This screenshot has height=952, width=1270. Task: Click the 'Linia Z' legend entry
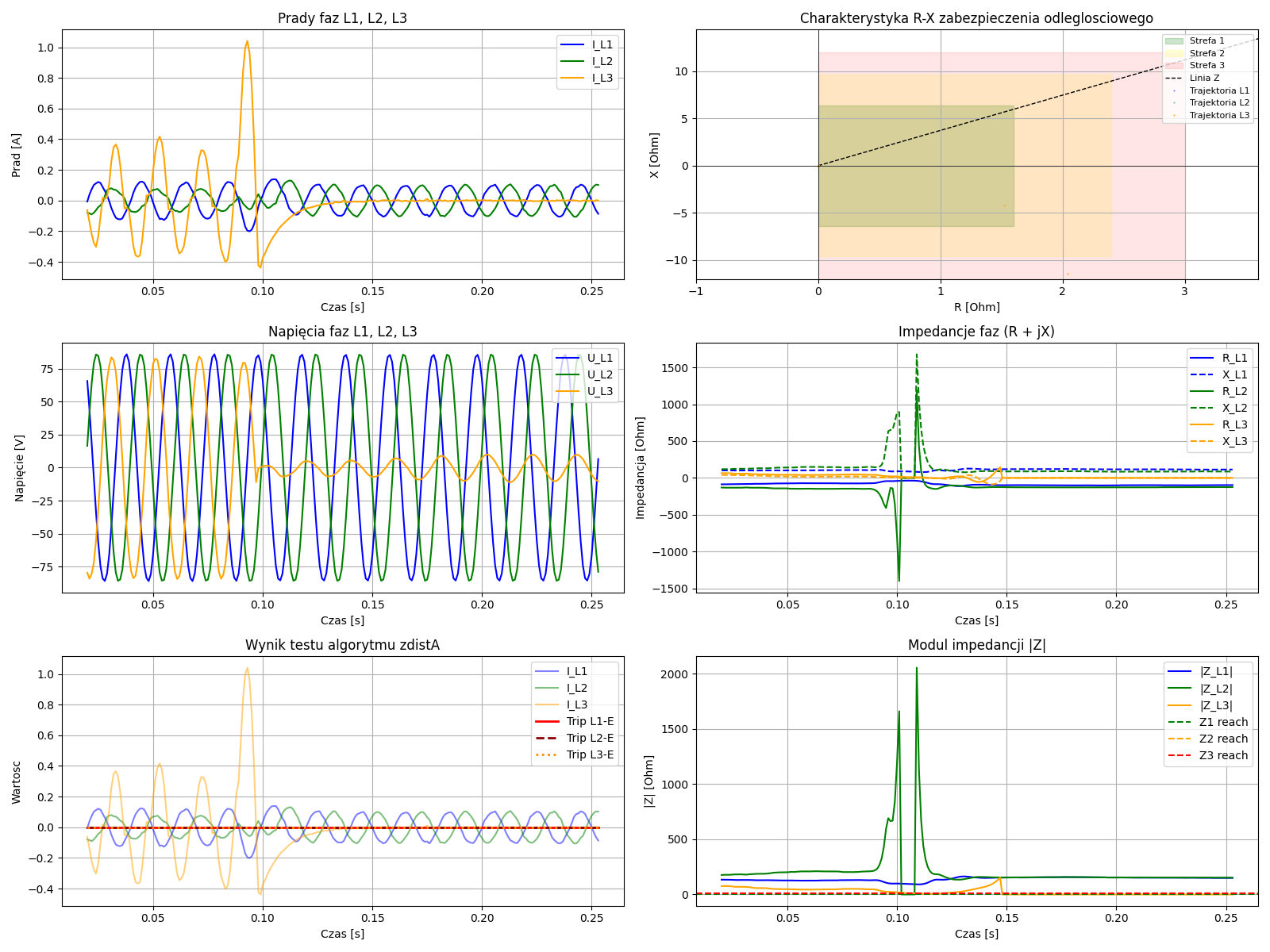pos(1204,78)
